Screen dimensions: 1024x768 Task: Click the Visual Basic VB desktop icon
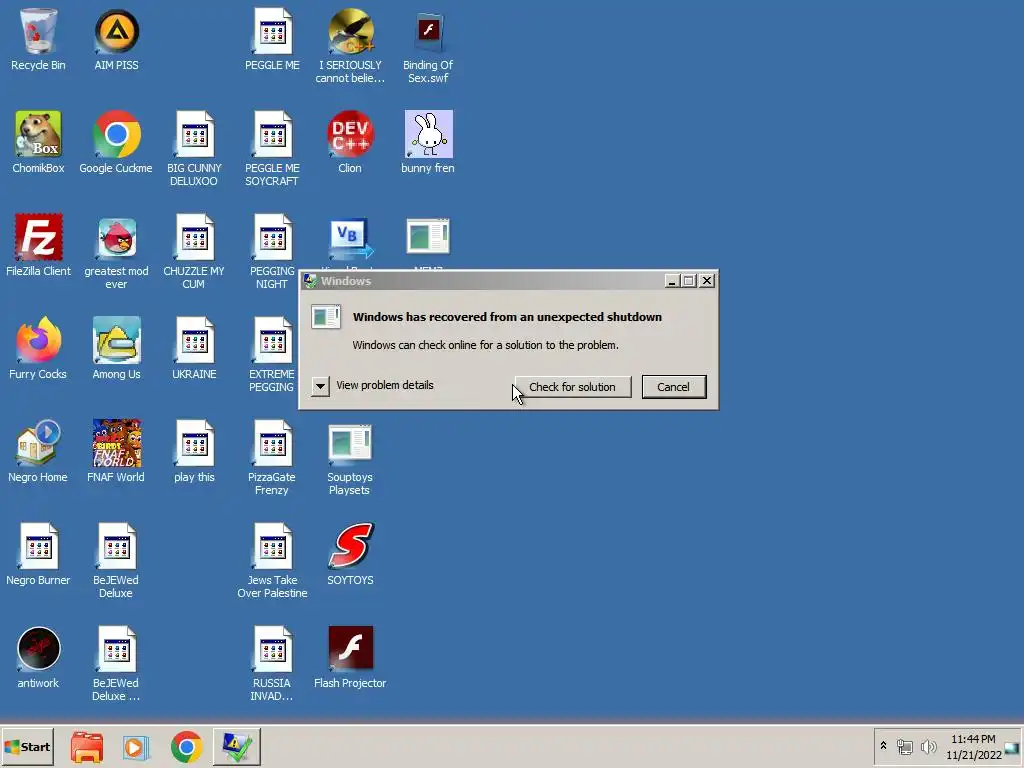[x=350, y=239]
